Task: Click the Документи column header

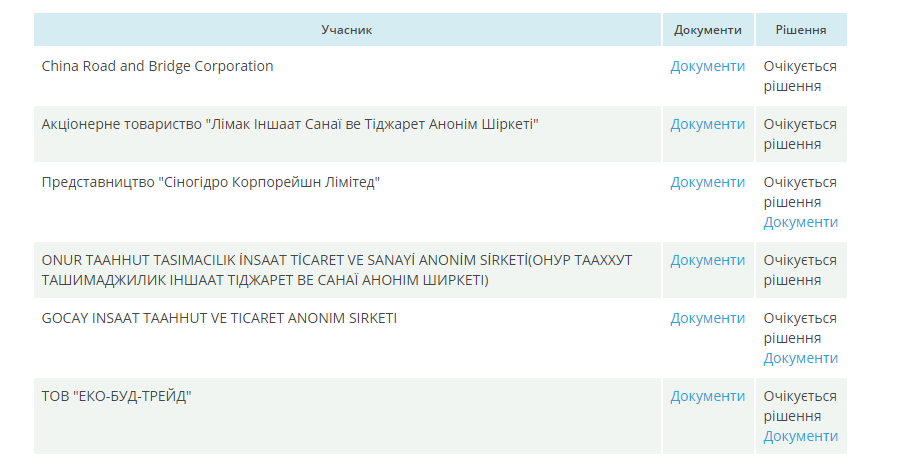Action: pos(707,30)
